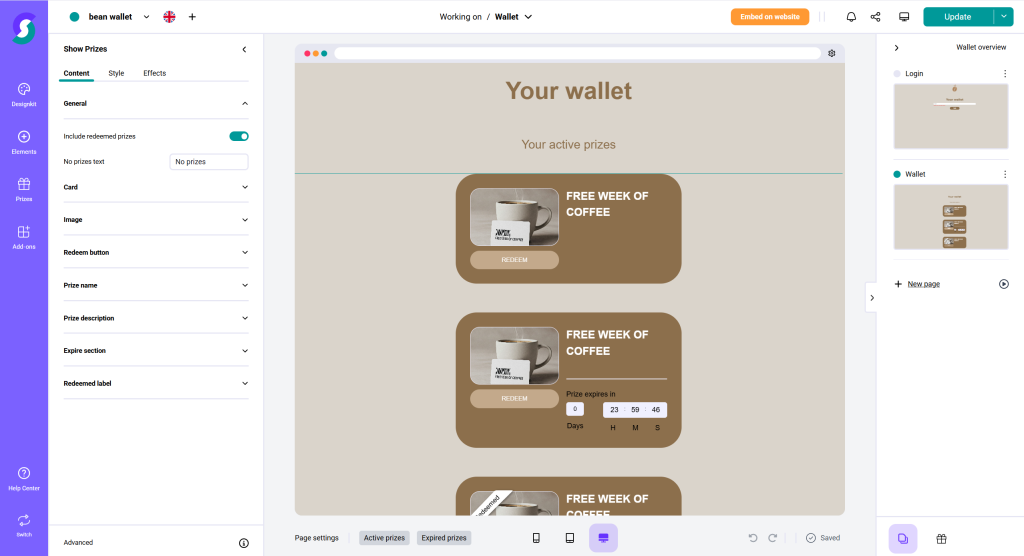
Task: Expand the Redeem button section
Action: (155, 252)
